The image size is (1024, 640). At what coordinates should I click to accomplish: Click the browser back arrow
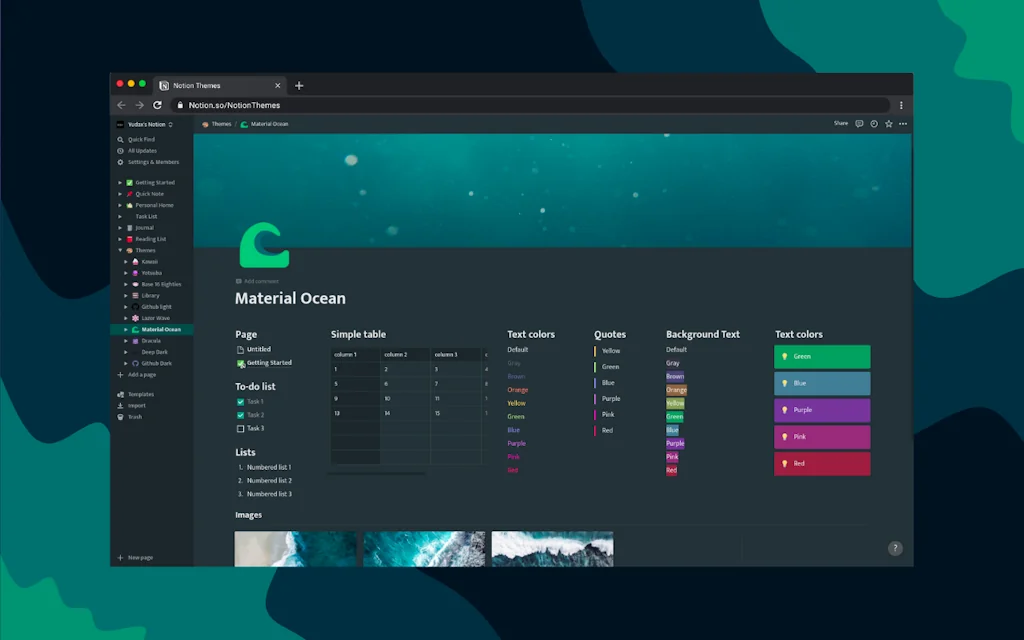click(x=121, y=105)
